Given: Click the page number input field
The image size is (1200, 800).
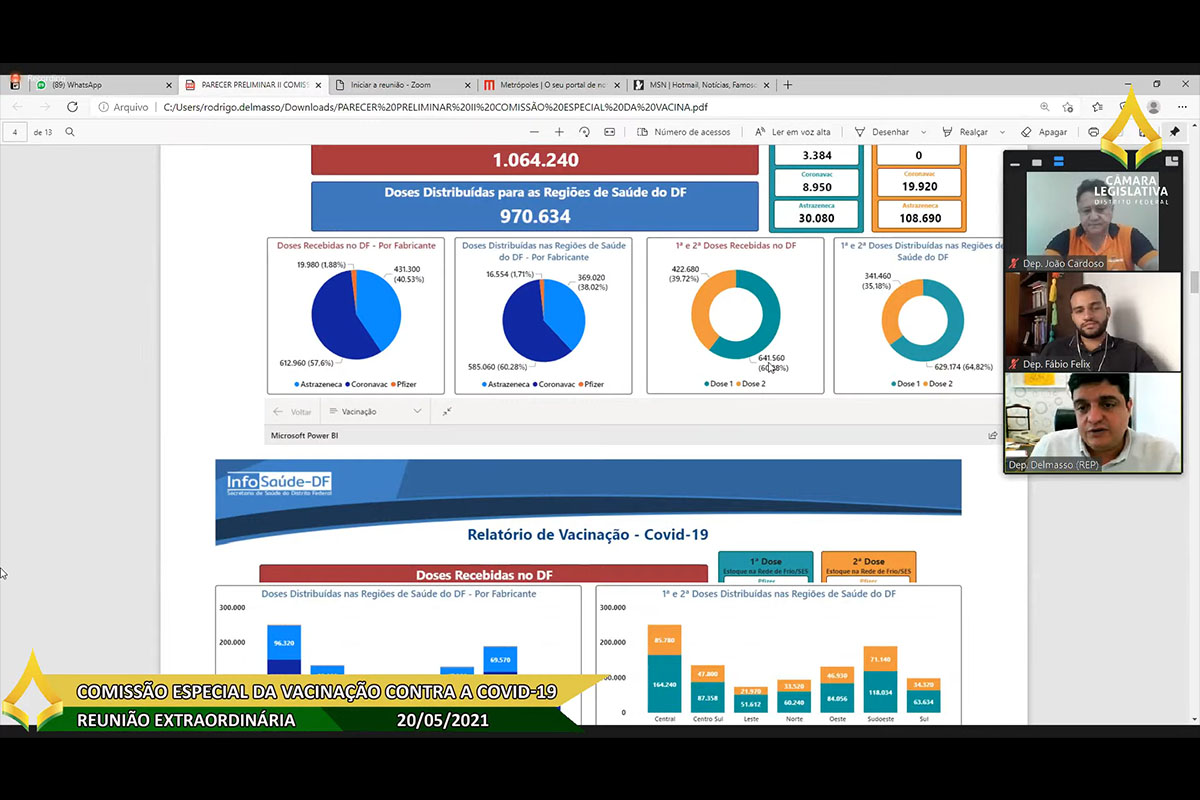Looking at the screenshot, I should 16,132.
